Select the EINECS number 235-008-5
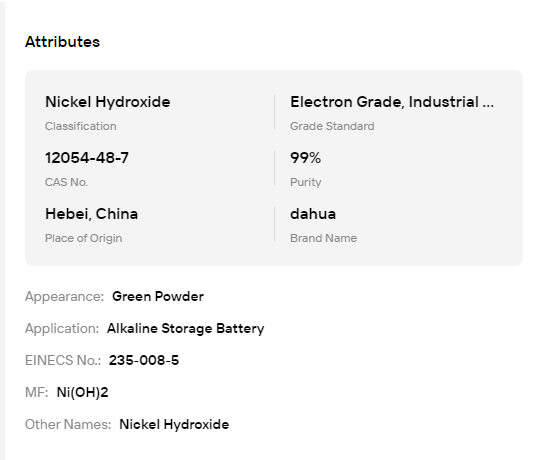Screen dimensions: 540x460 pos(144,360)
